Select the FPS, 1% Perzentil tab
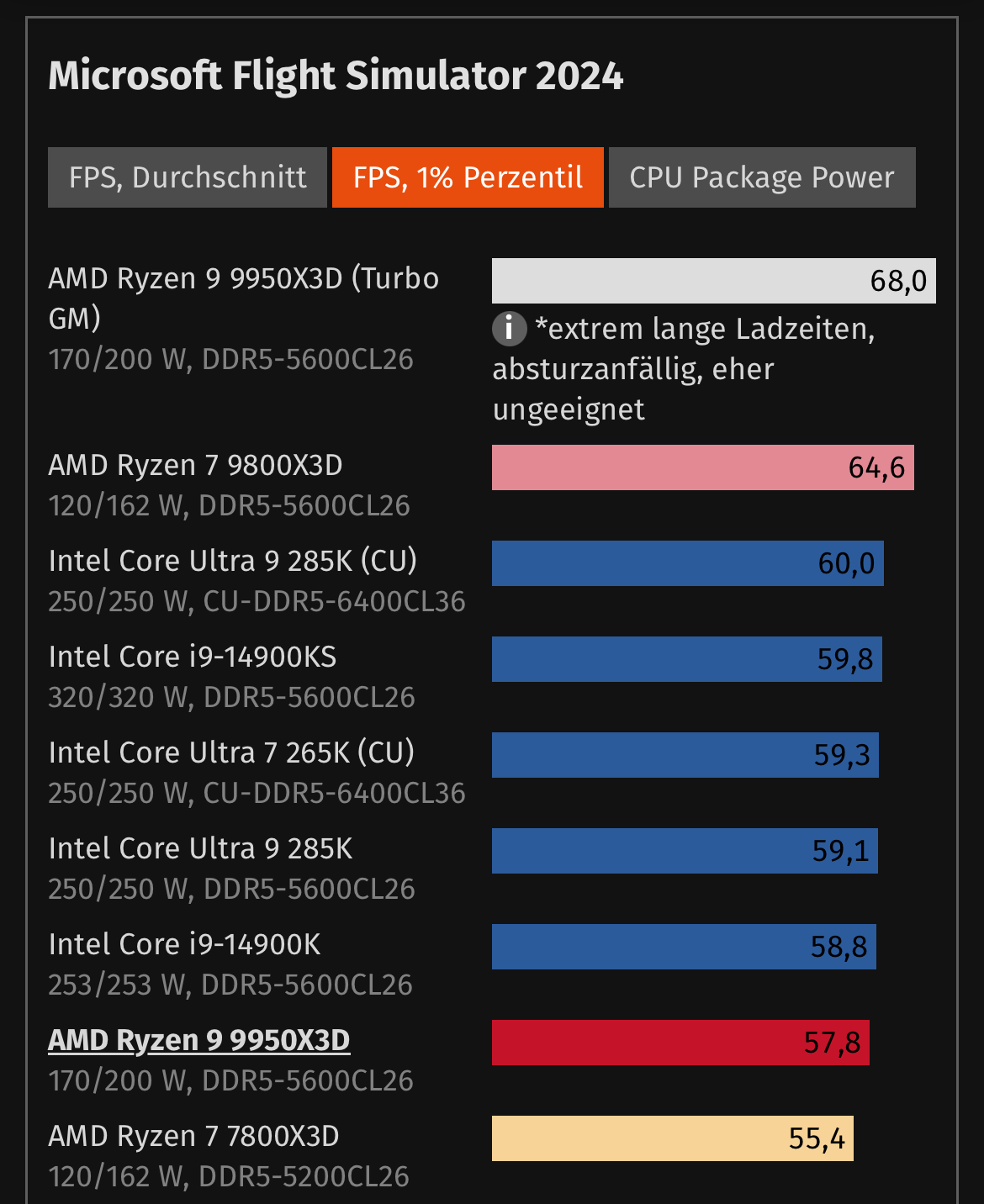 click(x=468, y=177)
